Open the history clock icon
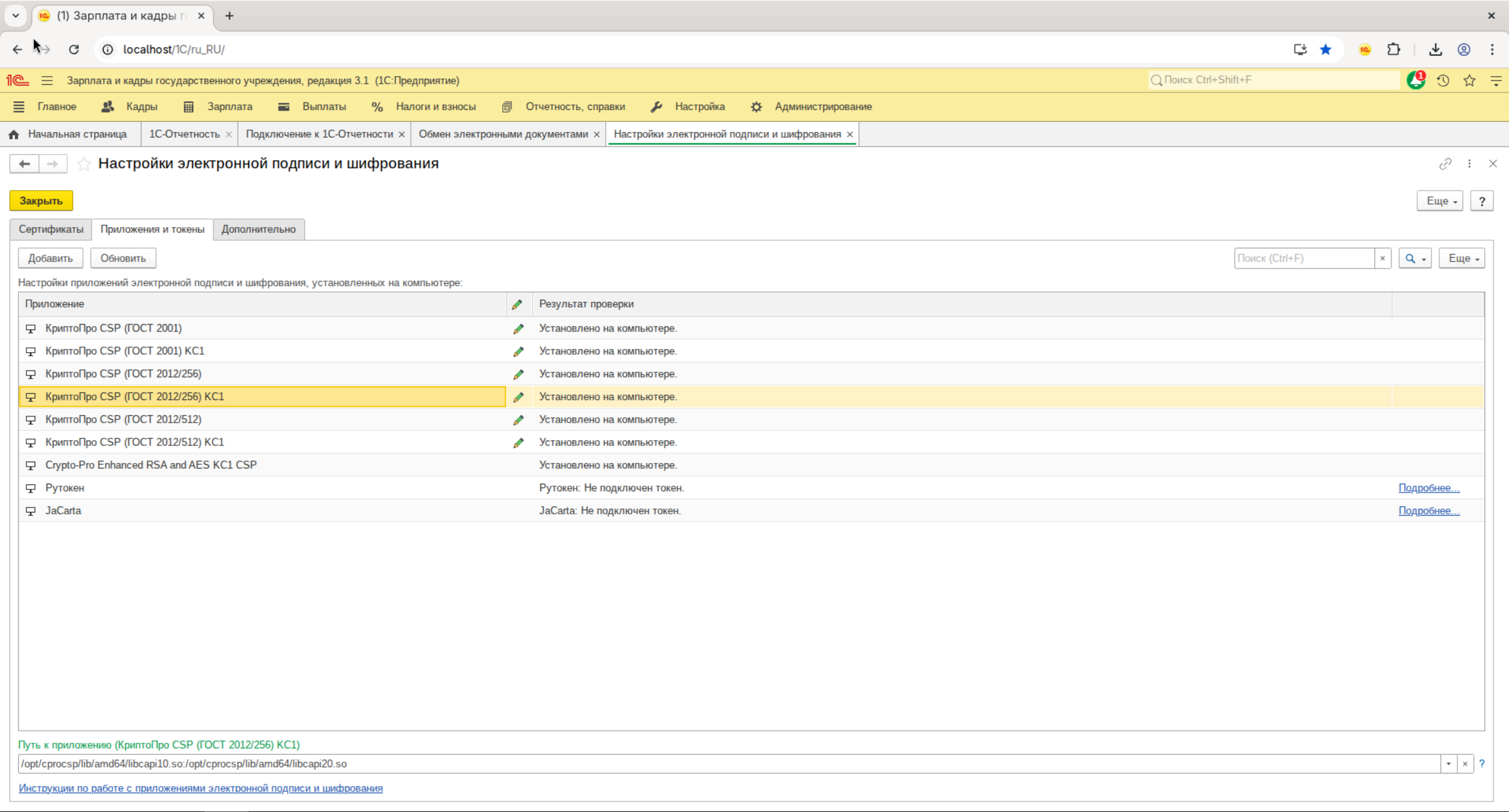Screen dimensions: 1509x812 tap(1443, 81)
